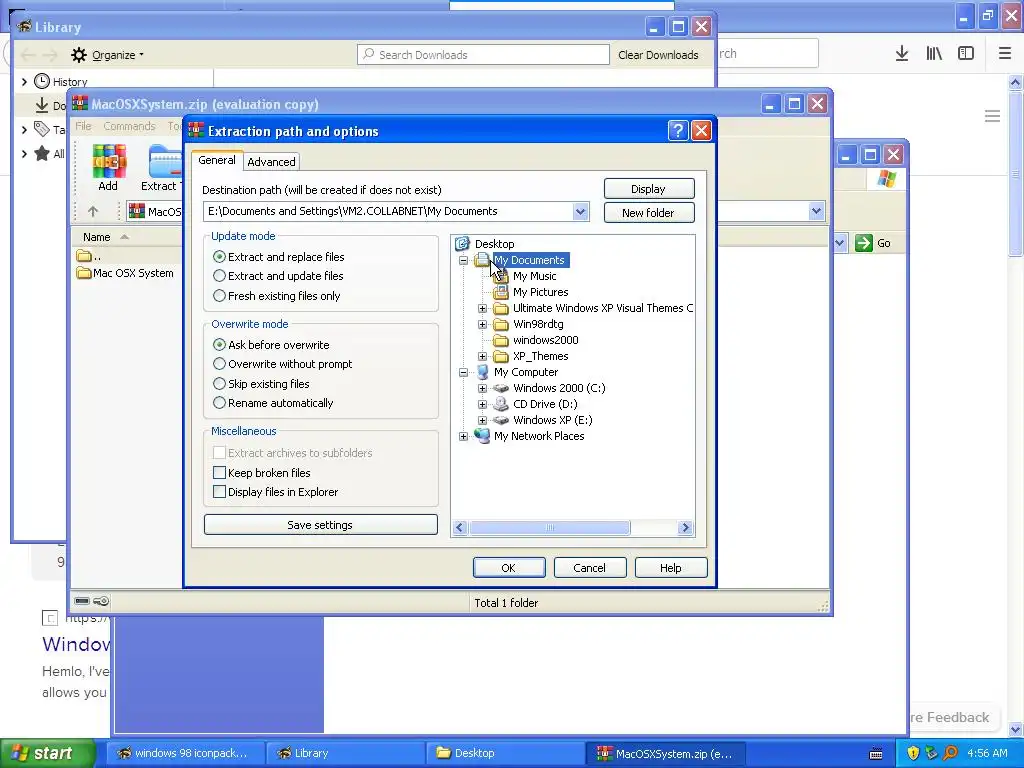This screenshot has height=768, width=1024.
Task: Expand the XP_Themes folder node
Action: point(483,356)
